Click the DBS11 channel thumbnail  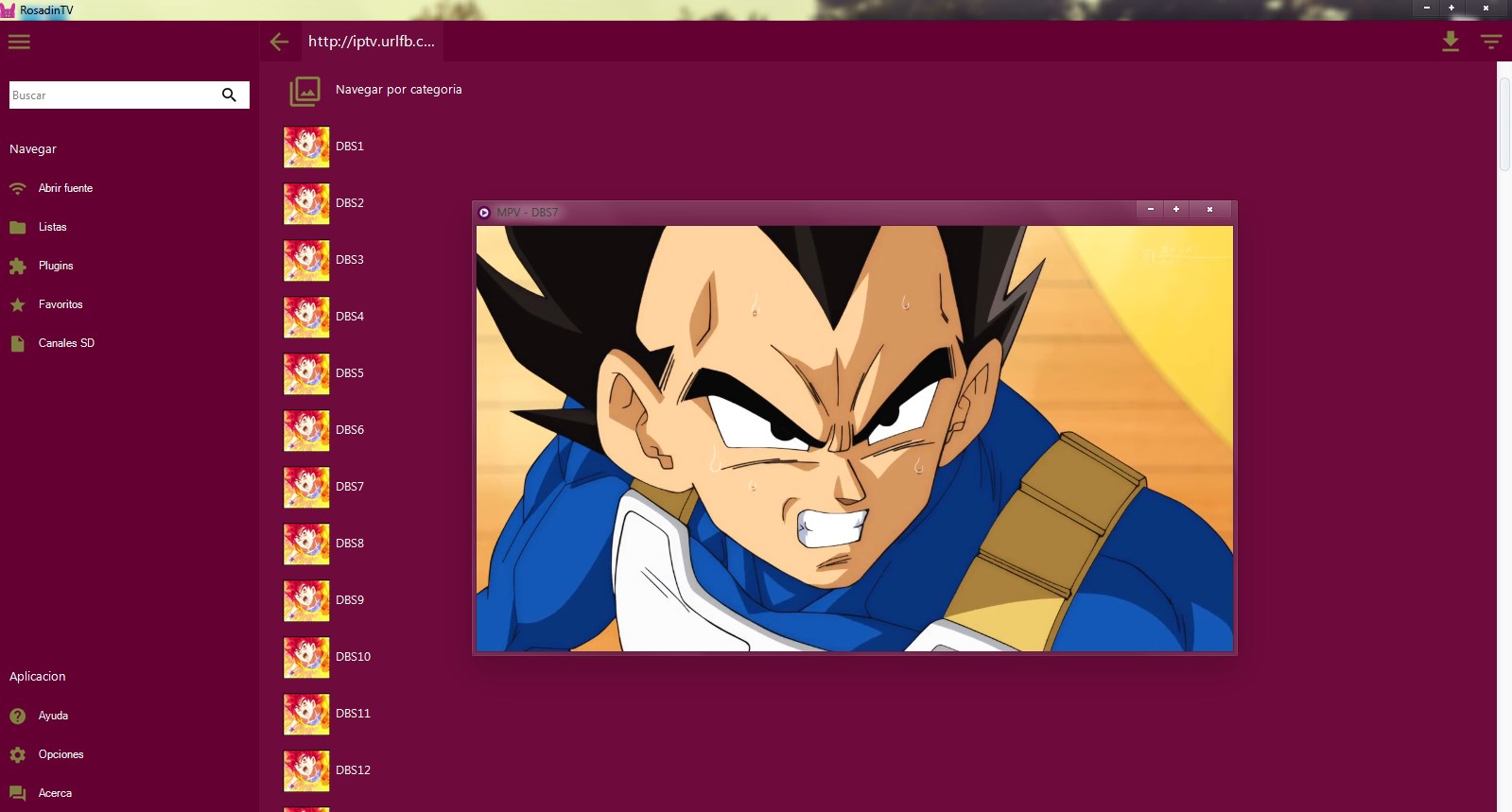[x=306, y=714]
